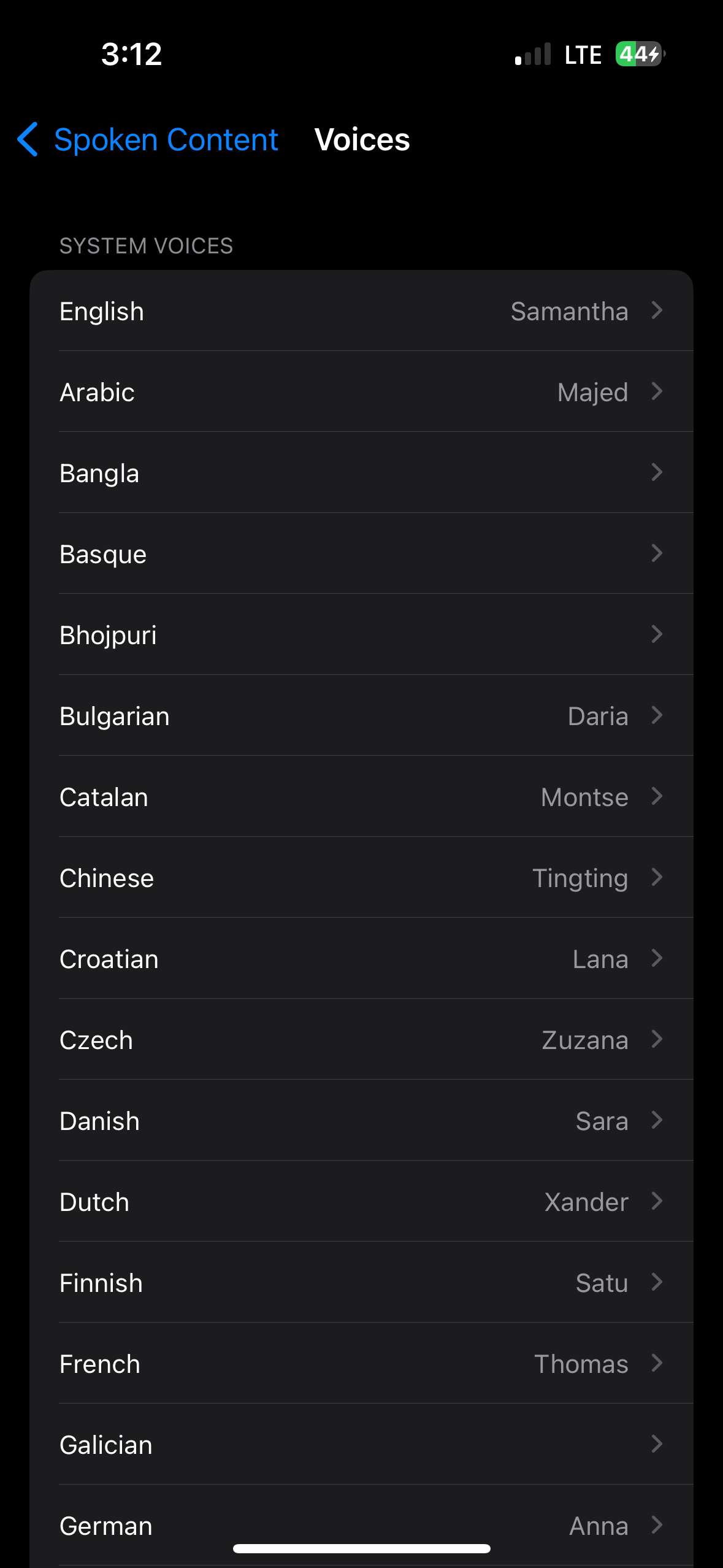Tap the chevron on the Bangla row
723x1568 pixels.
[656, 472]
